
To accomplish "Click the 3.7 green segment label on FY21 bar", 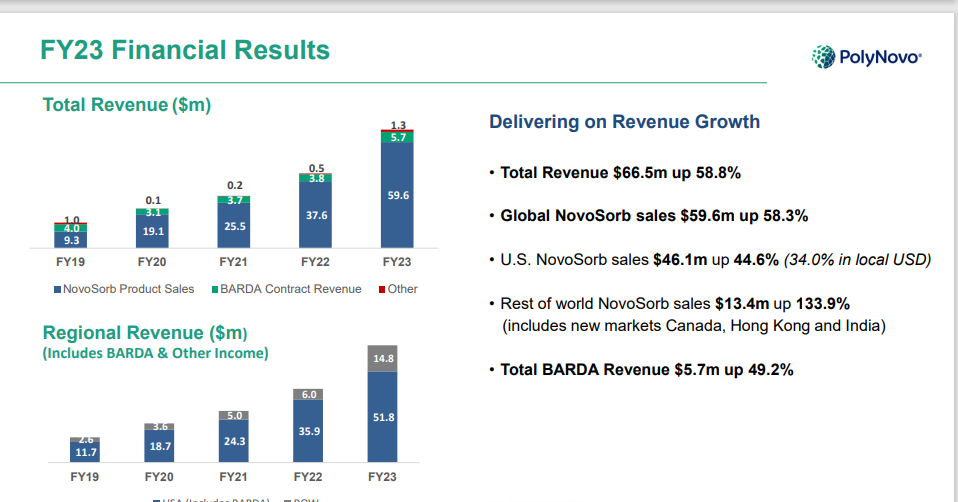I will click(235, 200).
